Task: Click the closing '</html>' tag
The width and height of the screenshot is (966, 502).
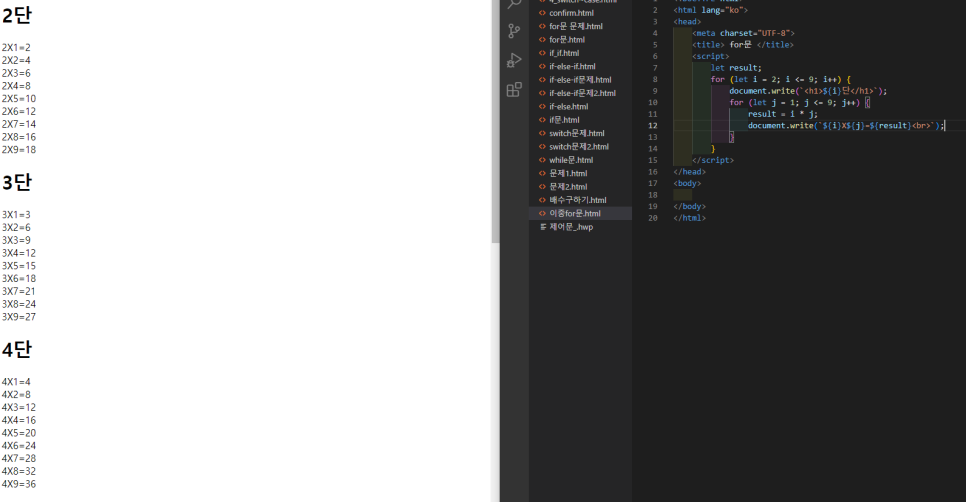Action: pos(689,218)
